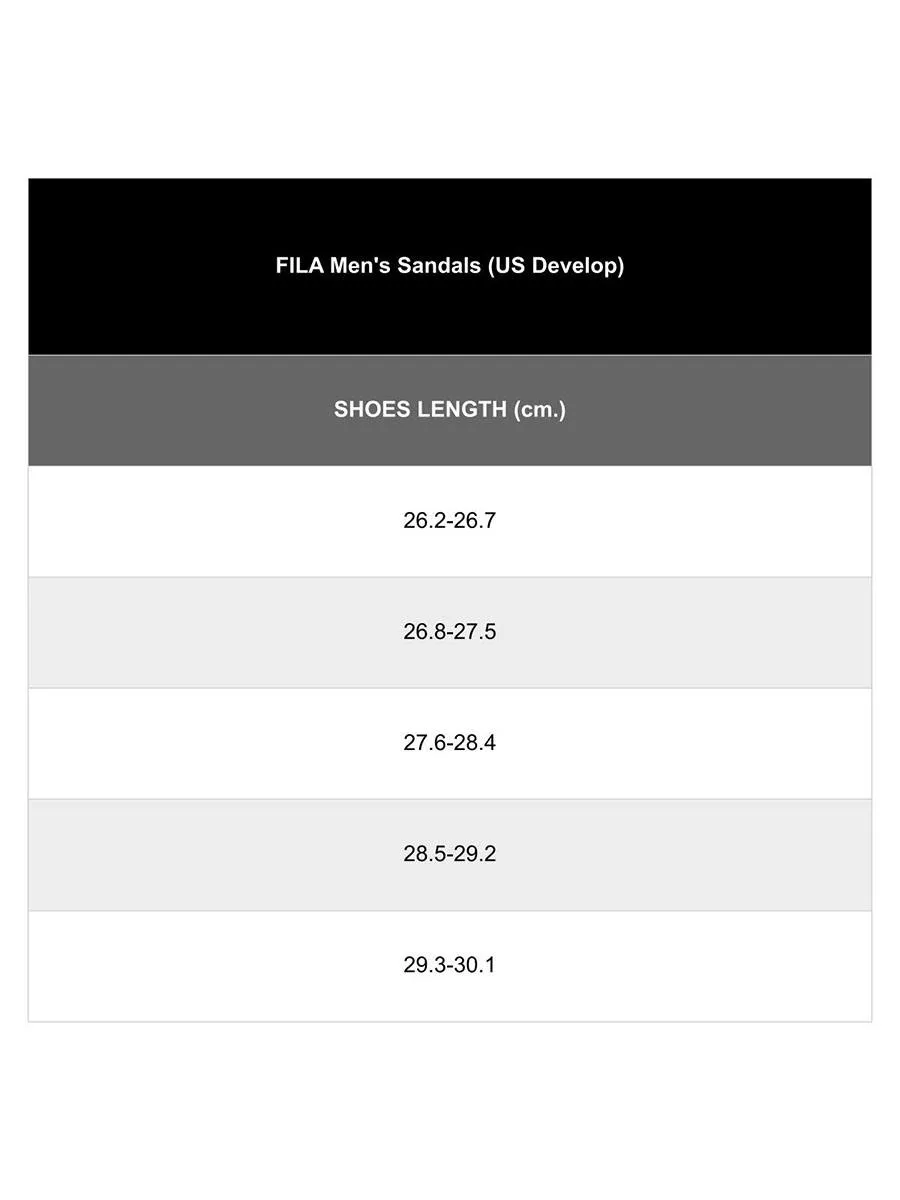Select the 28.4 value

475,743
